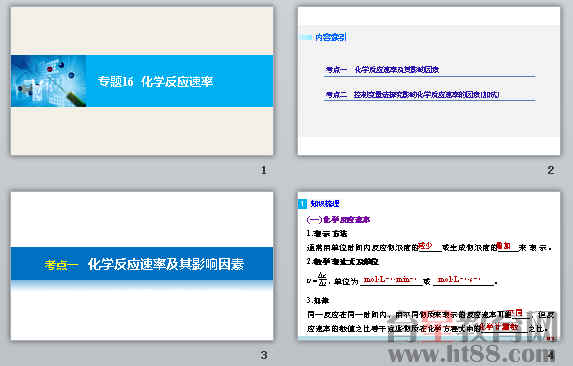This screenshot has width=573, height=366.
Task: Click slide number 1 label
Action: (263, 170)
